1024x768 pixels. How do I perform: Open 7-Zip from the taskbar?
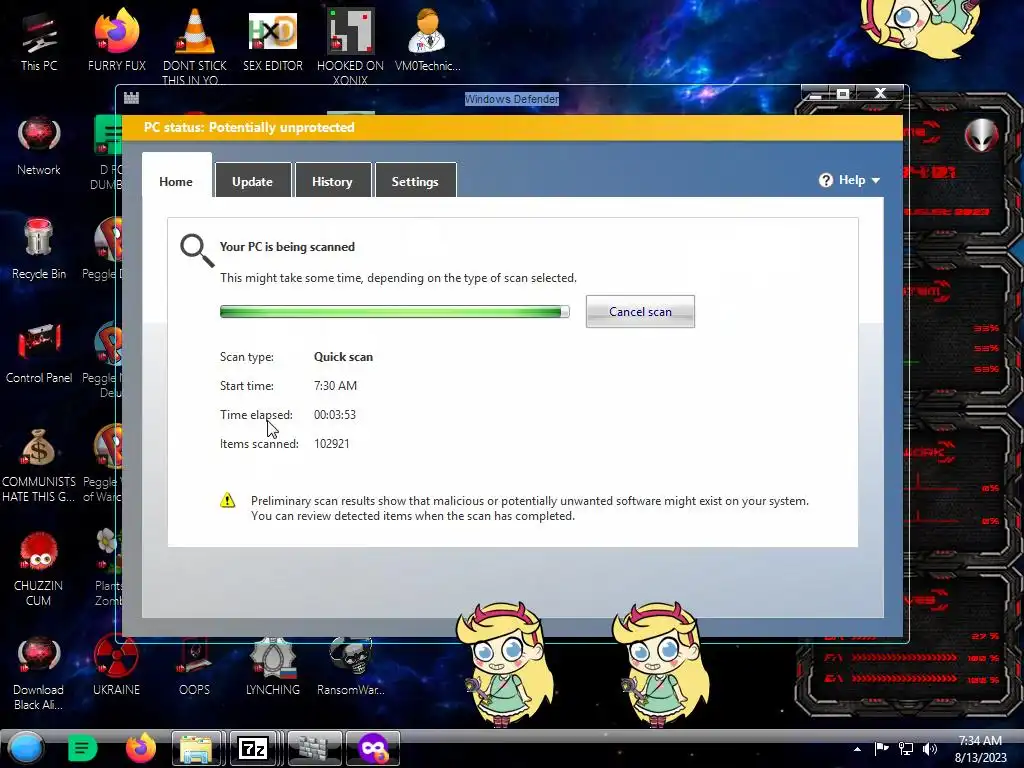(x=253, y=748)
